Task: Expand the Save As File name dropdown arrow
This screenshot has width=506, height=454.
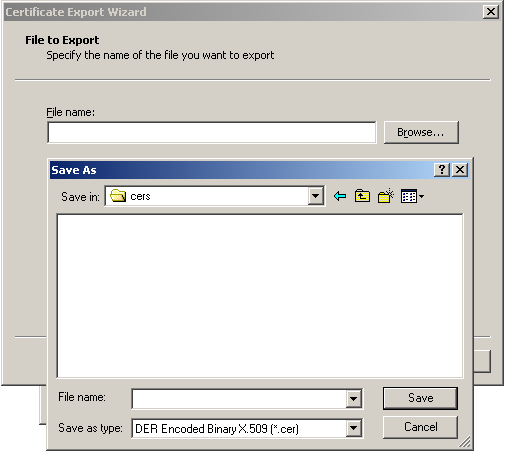Action: pyautogui.click(x=353, y=398)
